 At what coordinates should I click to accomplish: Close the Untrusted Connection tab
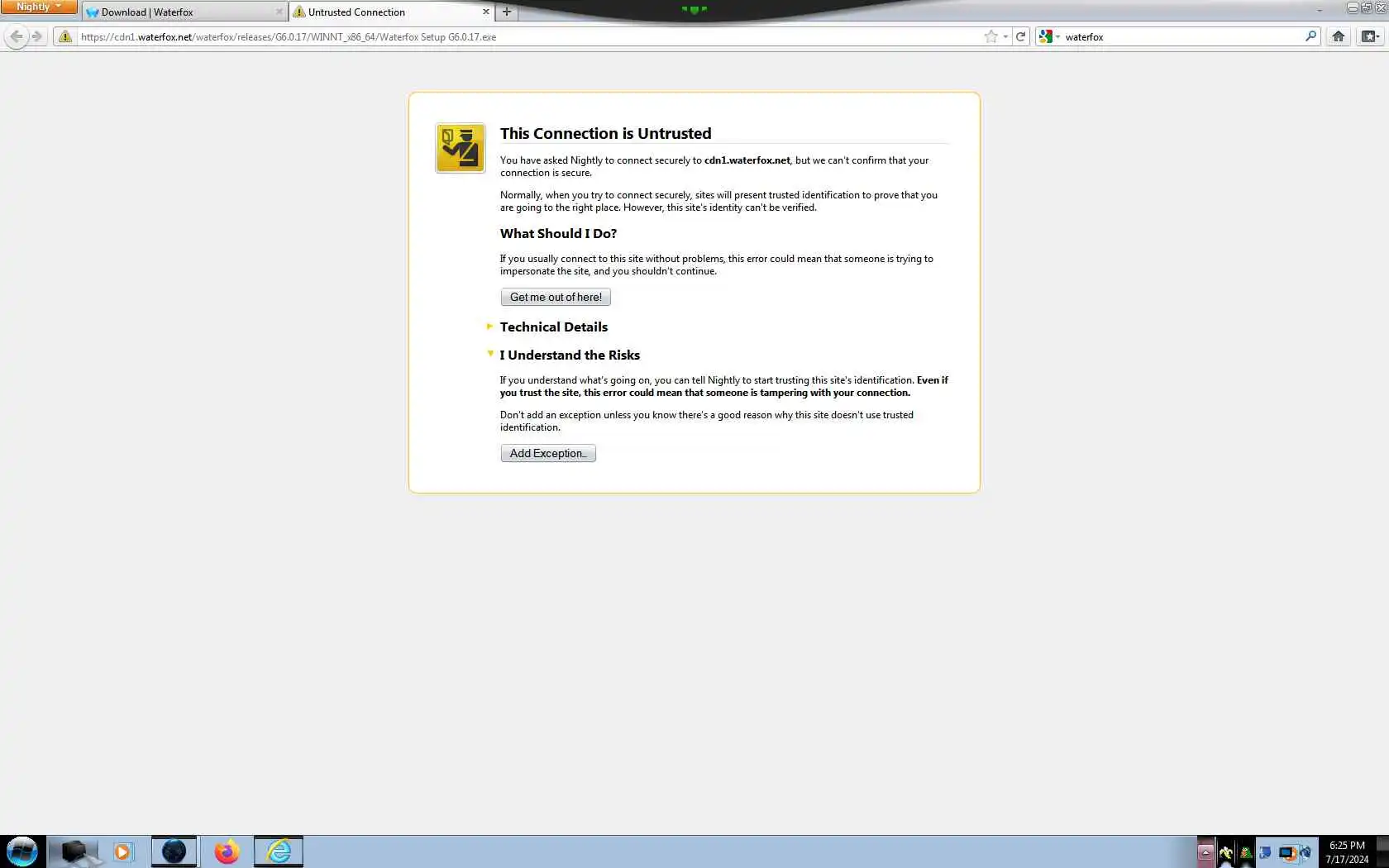pos(485,12)
